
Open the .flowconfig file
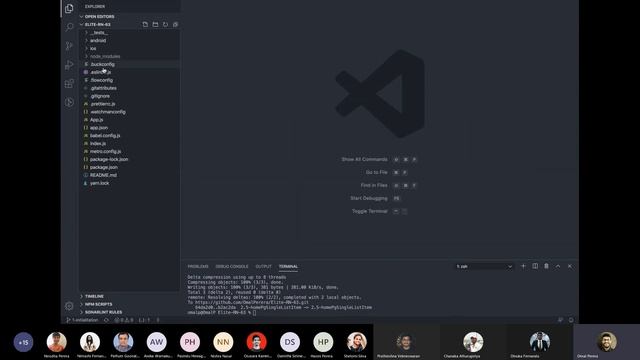pyautogui.click(x=101, y=80)
